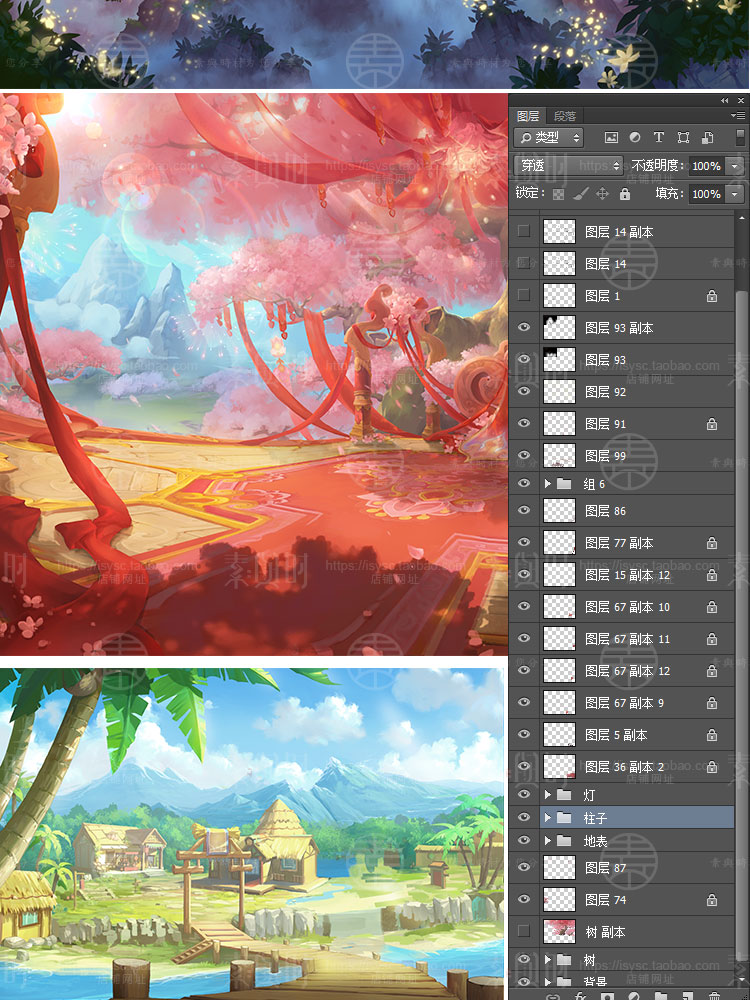The image size is (750, 1000).
Task: Click lock icon on 图层 77 副本
Action: [x=712, y=543]
